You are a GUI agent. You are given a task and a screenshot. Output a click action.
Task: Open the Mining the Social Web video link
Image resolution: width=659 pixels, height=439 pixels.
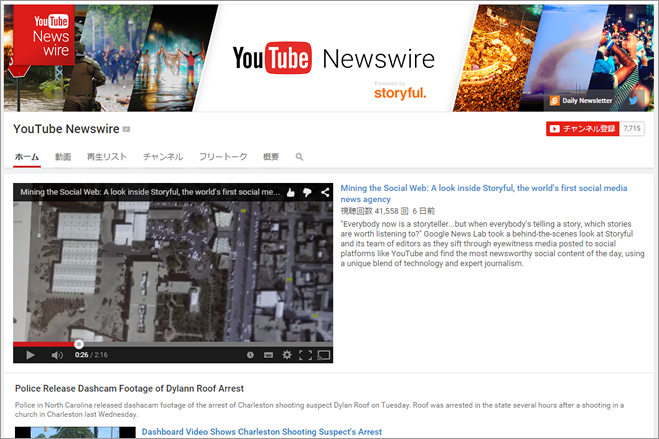484,193
